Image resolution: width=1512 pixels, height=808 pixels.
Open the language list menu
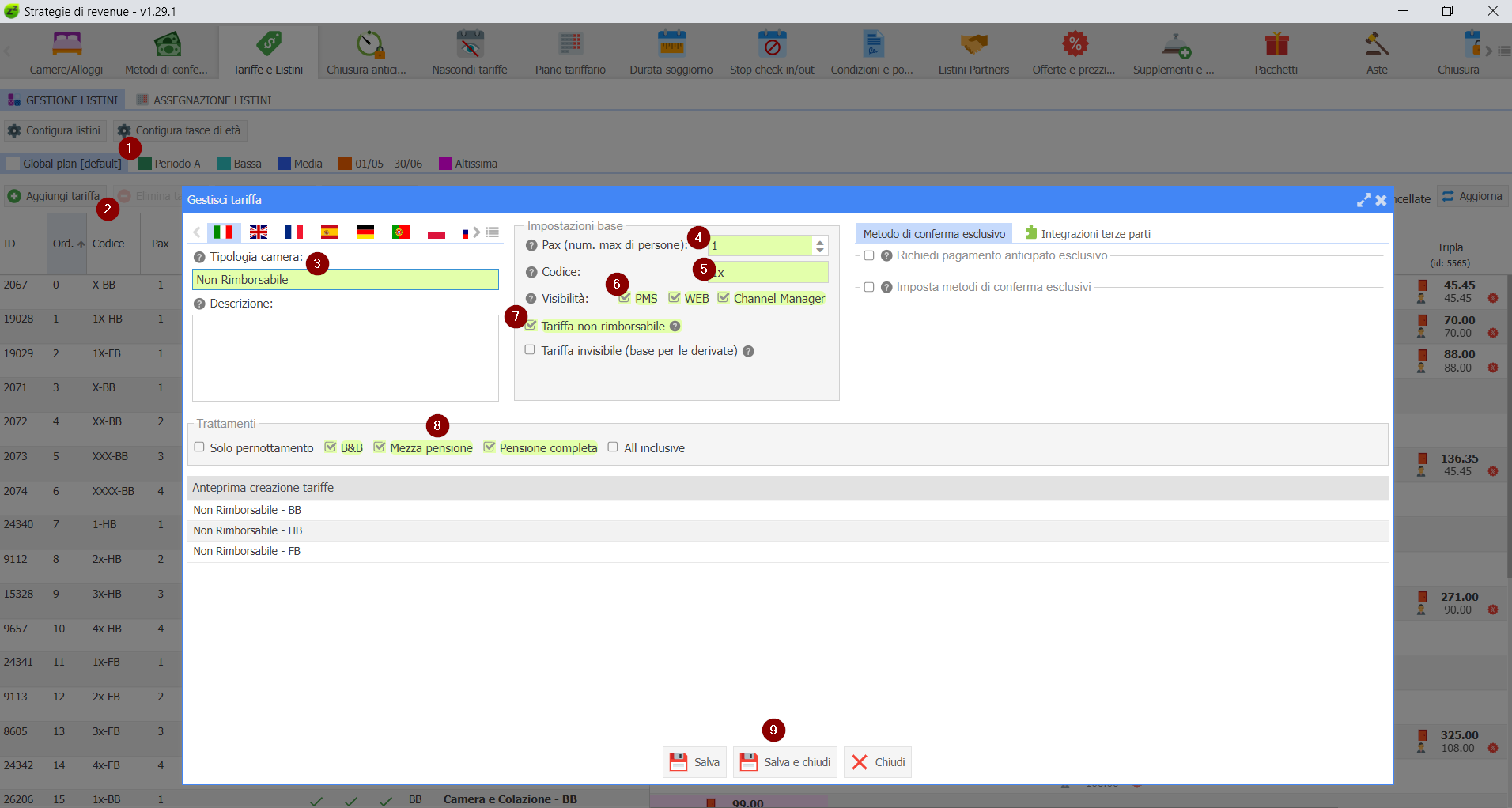(x=493, y=232)
